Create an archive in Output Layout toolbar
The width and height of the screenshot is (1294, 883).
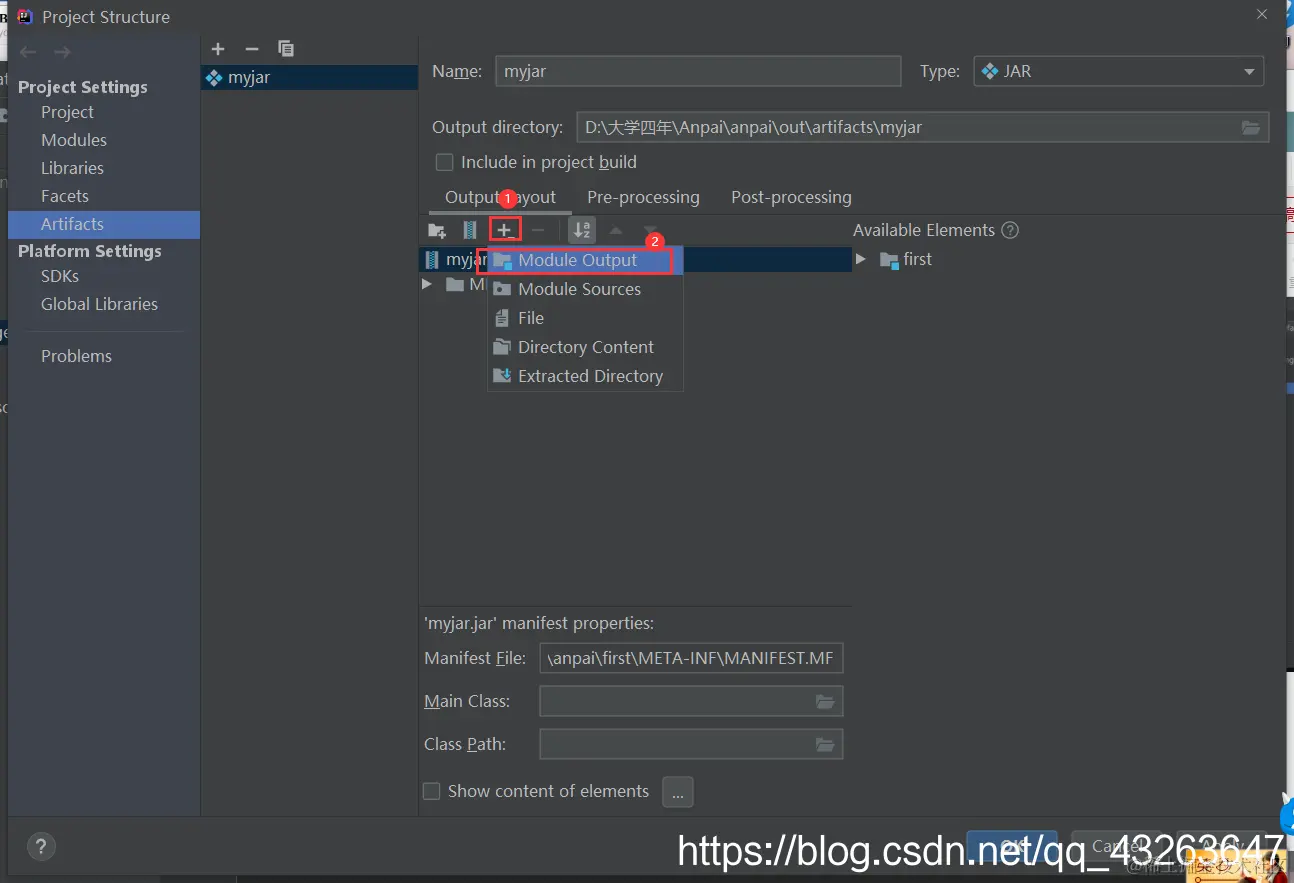(x=470, y=231)
